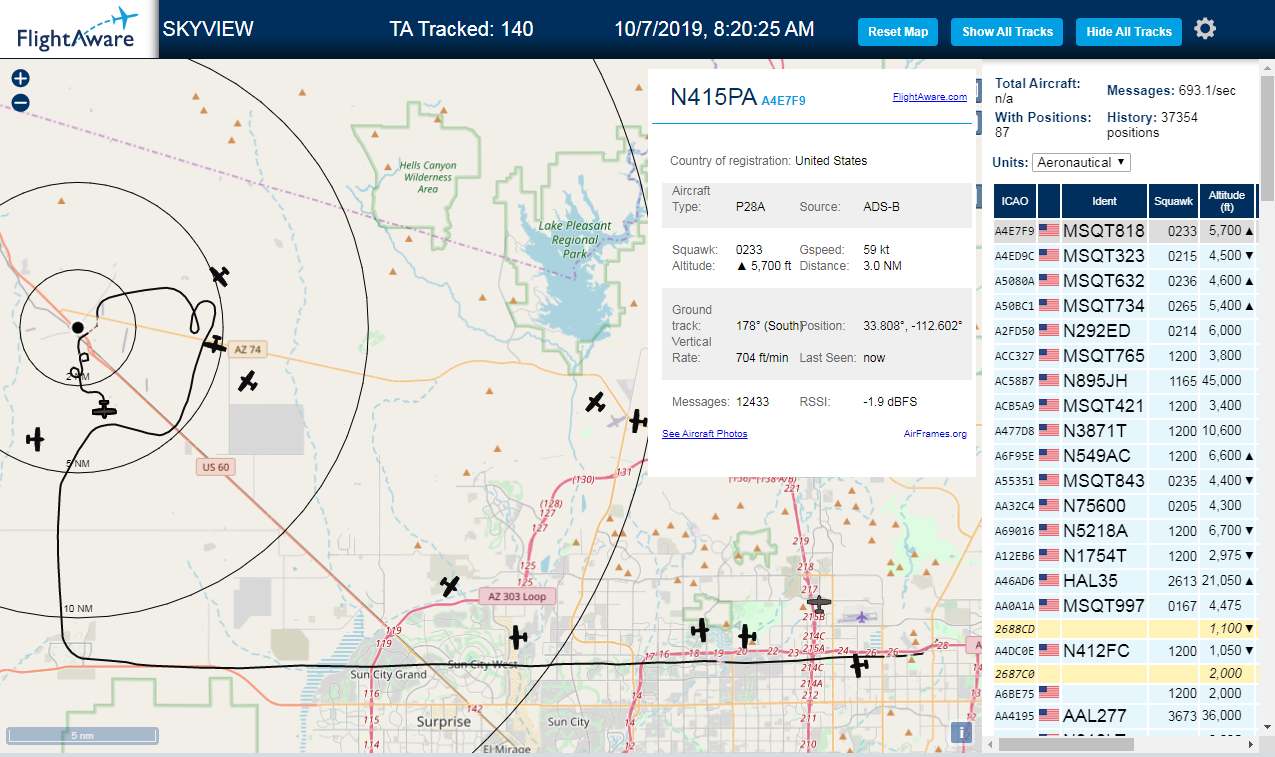Select the MSQT997 row
This screenshot has height=757, width=1275.
[x=1124, y=605]
